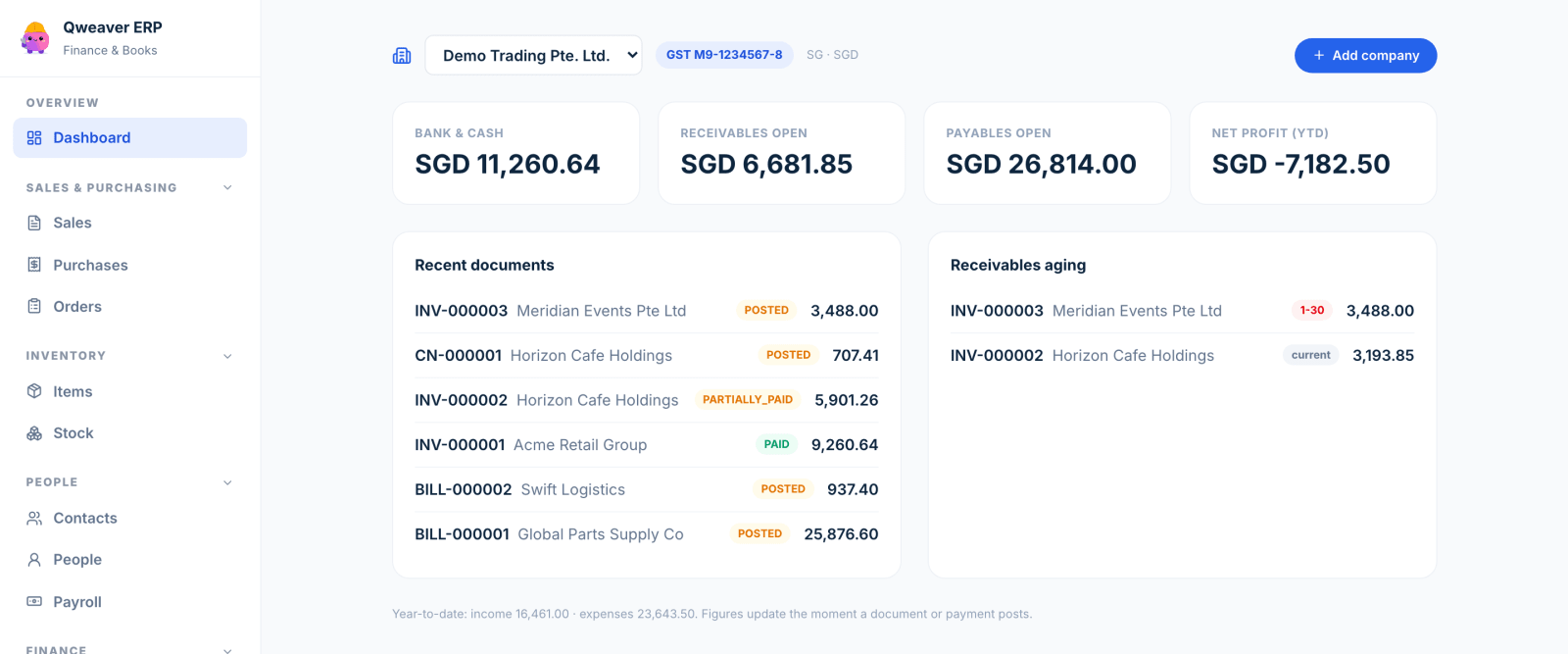1568x654 pixels.
Task: Click the Purchases receipt icon
Action: pyautogui.click(x=34, y=265)
